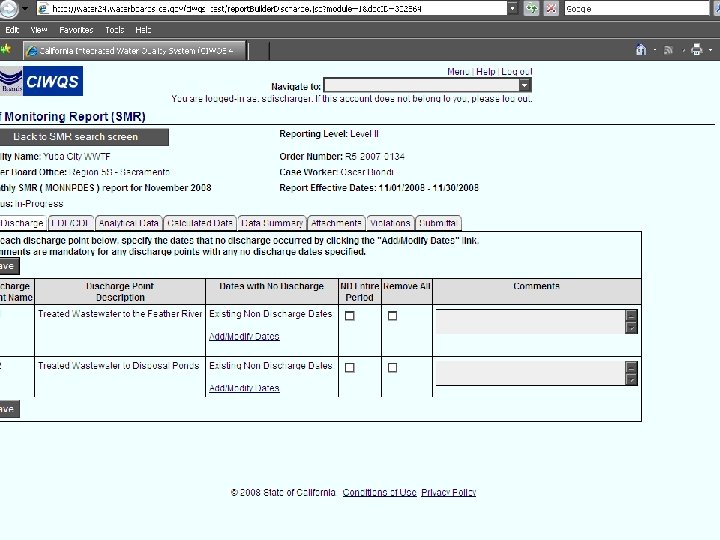Click the browser refresh icon
Image resolution: width=720 pixels, height=540 pixels.
coord(531,8)
